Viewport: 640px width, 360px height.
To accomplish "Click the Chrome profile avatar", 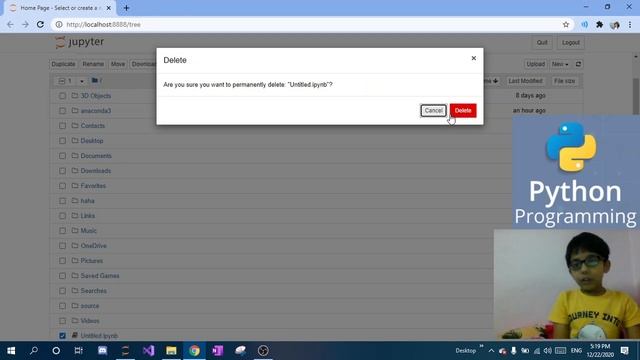I will coord(615,25).
